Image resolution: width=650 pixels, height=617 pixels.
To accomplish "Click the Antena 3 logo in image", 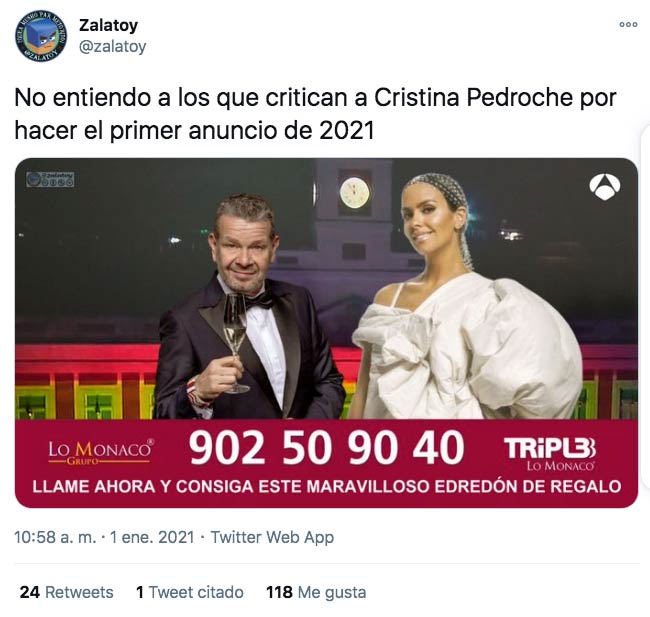I will pos(605,187).
